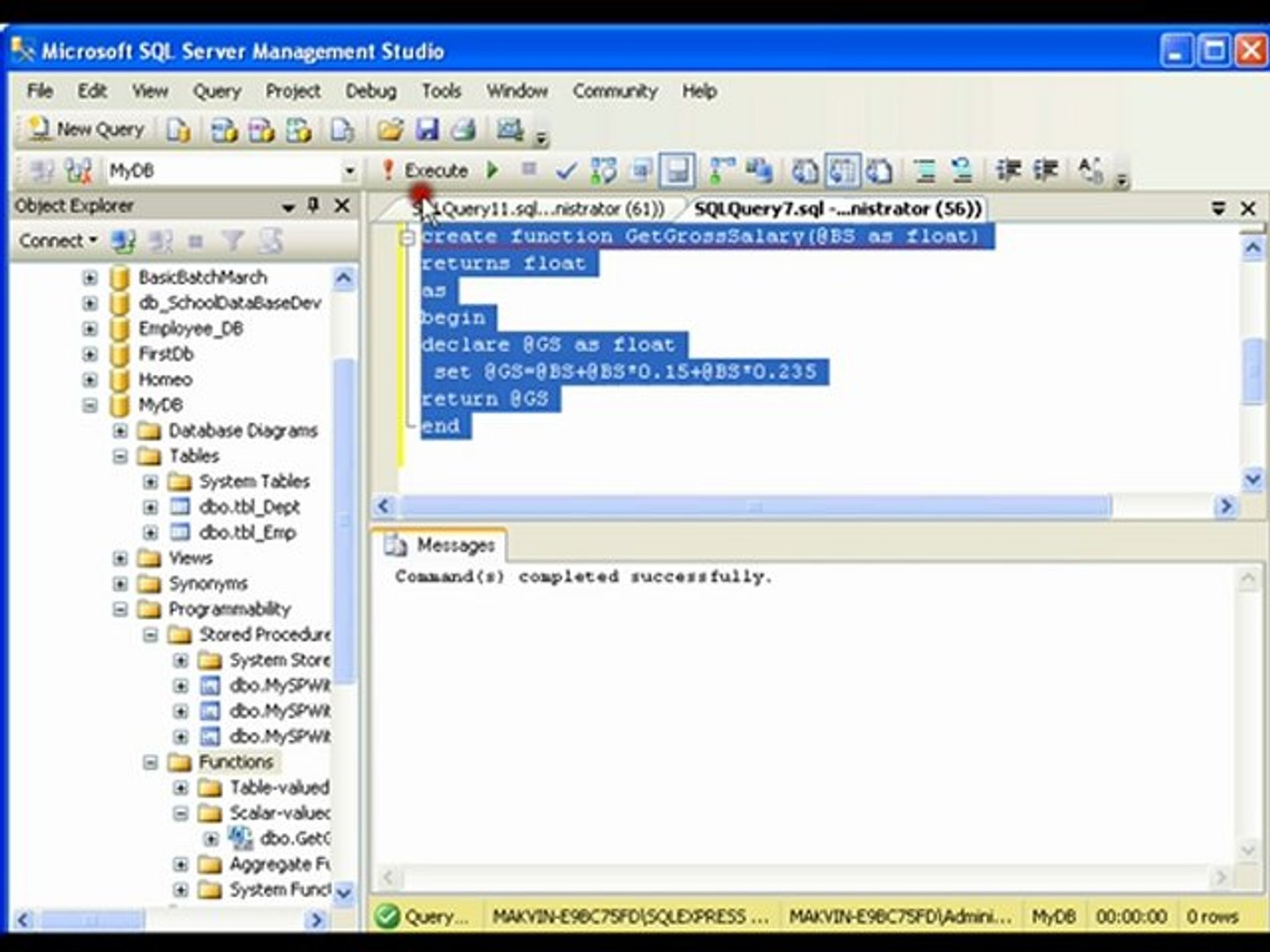1270x952 pixels.
Task: Click Comment out selected lines icon
Action: (925, 170)
